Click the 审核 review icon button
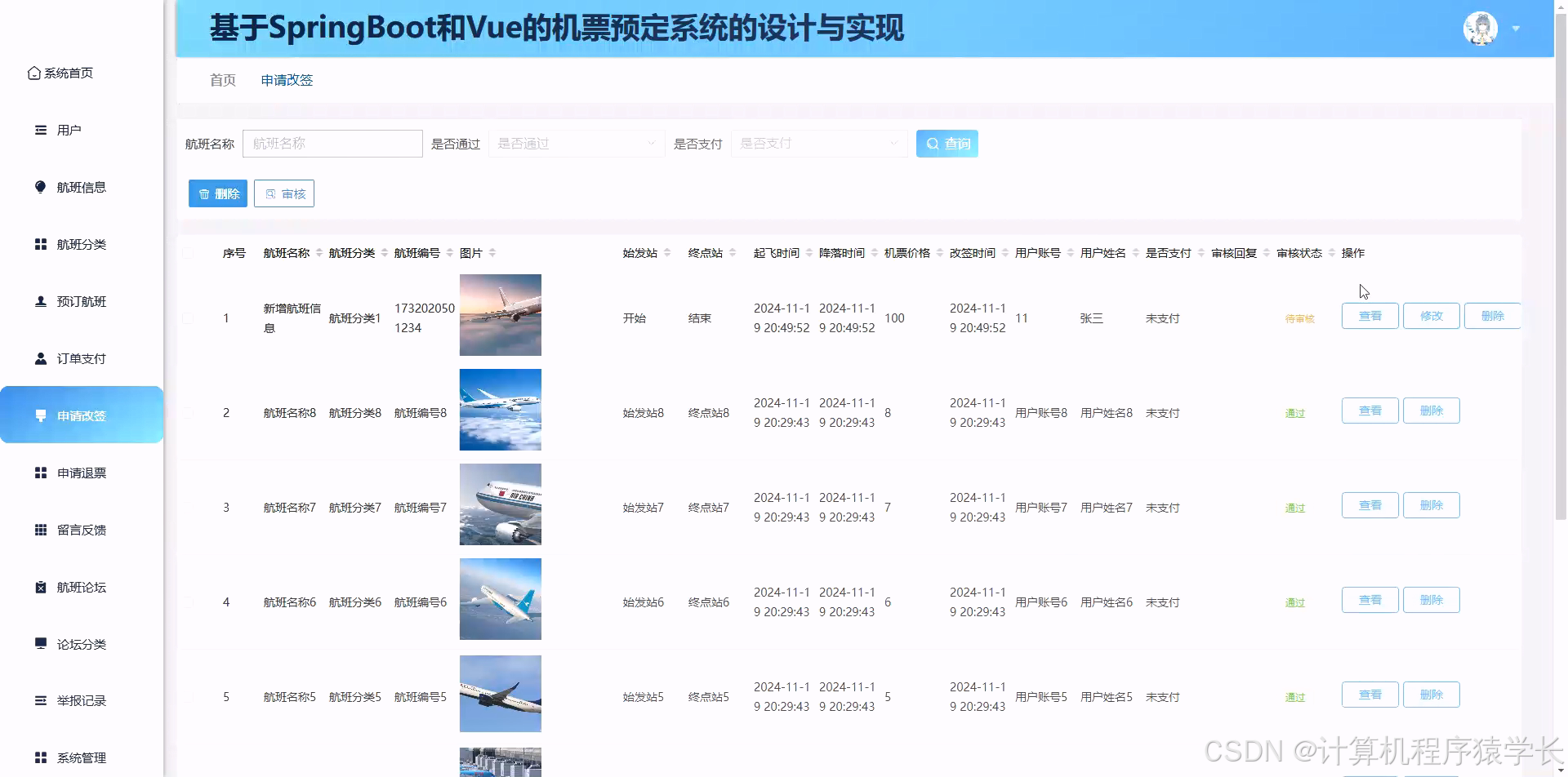Image resolution: width=1568 pixels, height=777 pixels. 270,193
